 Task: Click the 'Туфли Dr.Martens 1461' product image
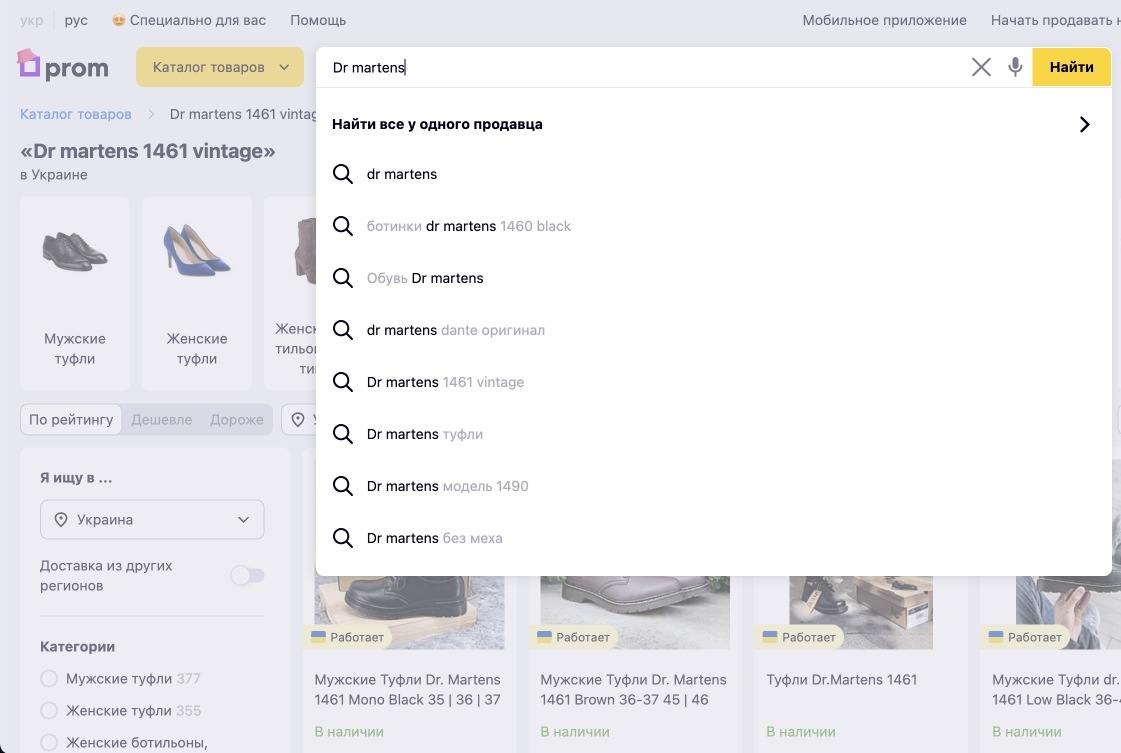tap(861, 612)
